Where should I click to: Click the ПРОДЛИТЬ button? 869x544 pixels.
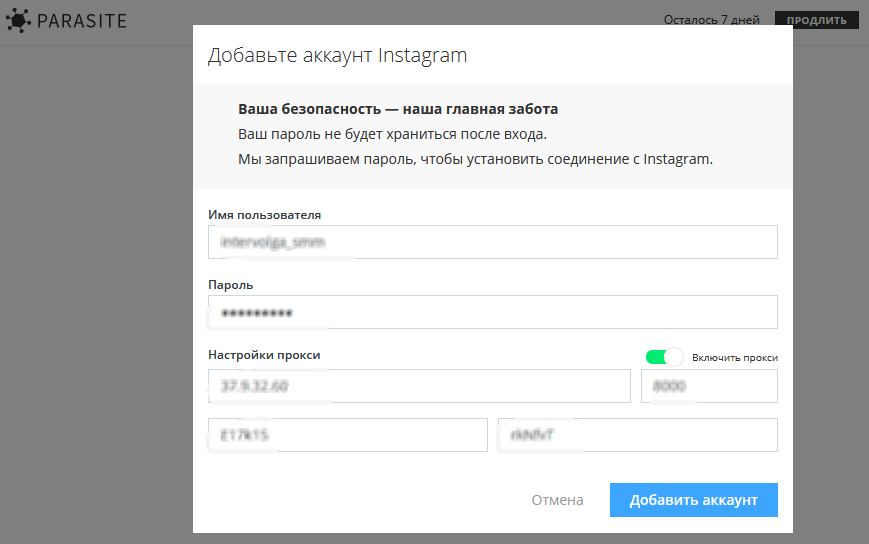[x=816, y=20]
